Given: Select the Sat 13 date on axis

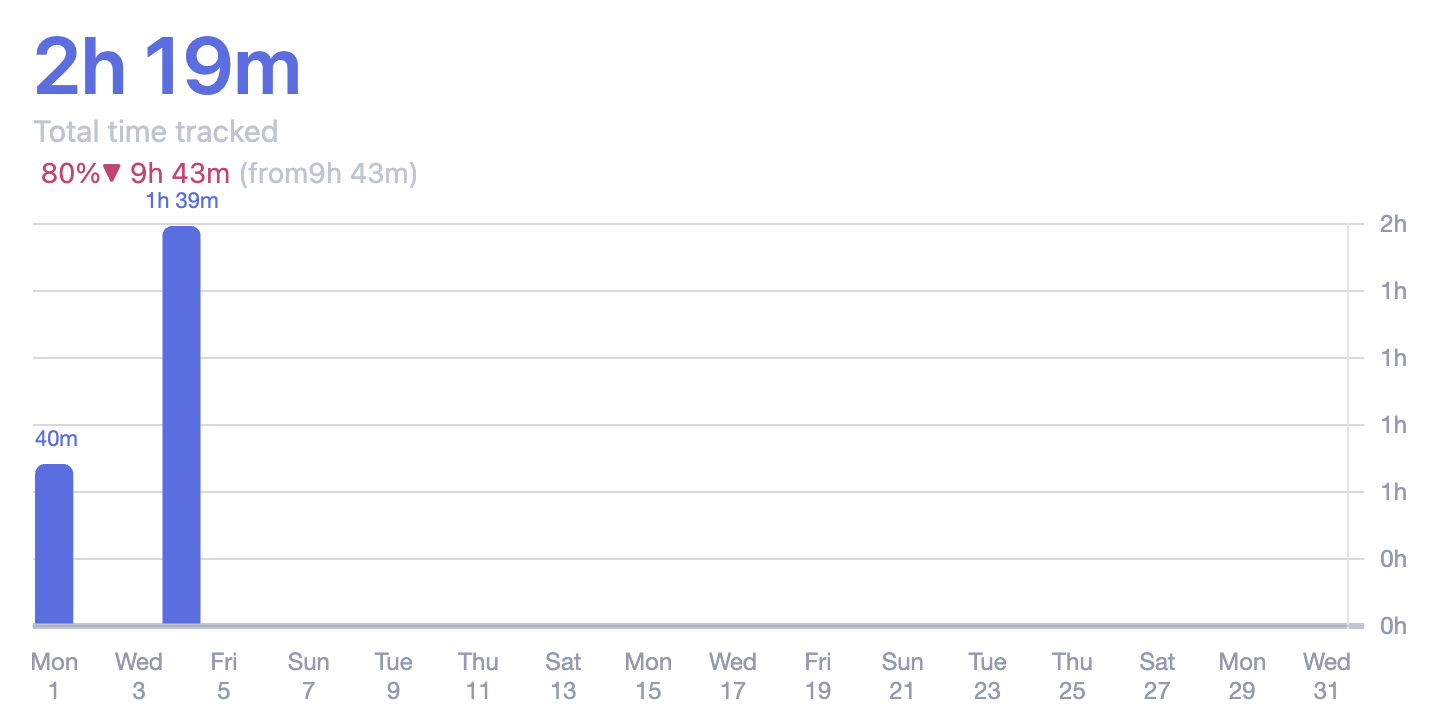Looking at the screenshot, I should 563,676.
